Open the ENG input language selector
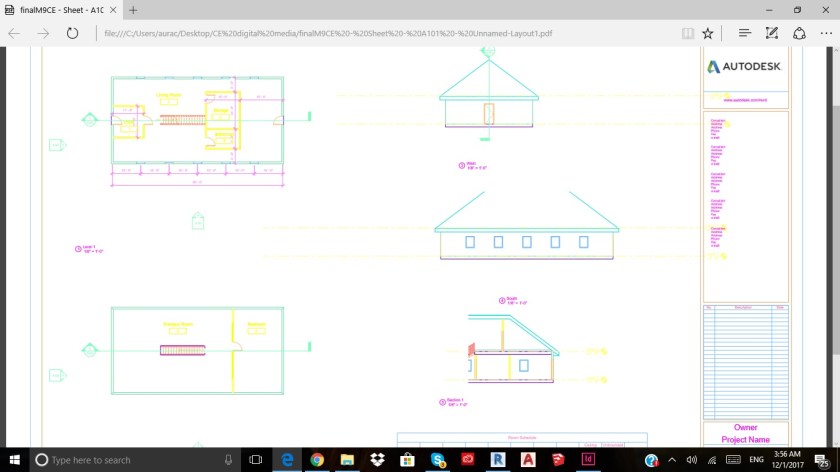 point(754,460)
